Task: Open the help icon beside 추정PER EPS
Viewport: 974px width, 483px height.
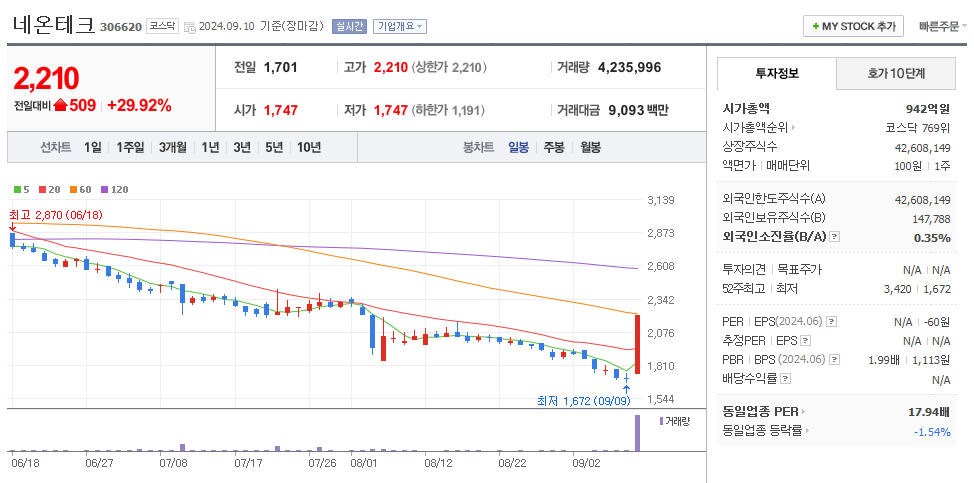Action: click(805, 341)
